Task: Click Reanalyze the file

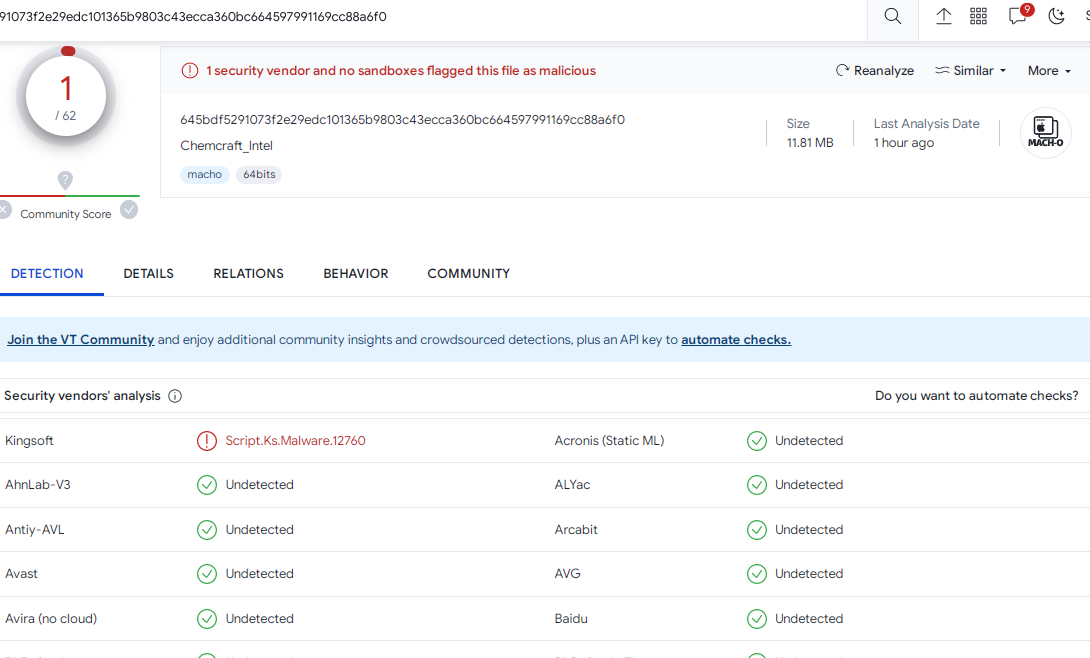Action: point(874,71)
